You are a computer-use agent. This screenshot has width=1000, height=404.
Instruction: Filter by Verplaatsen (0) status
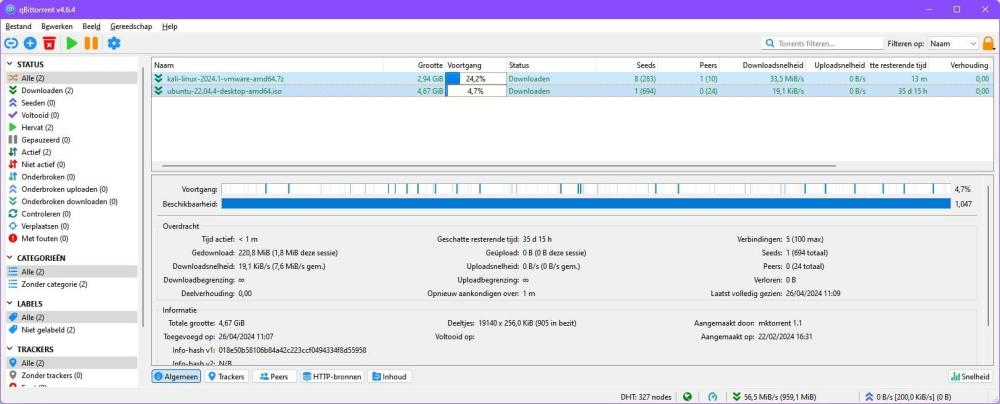[x=71, y=227]
